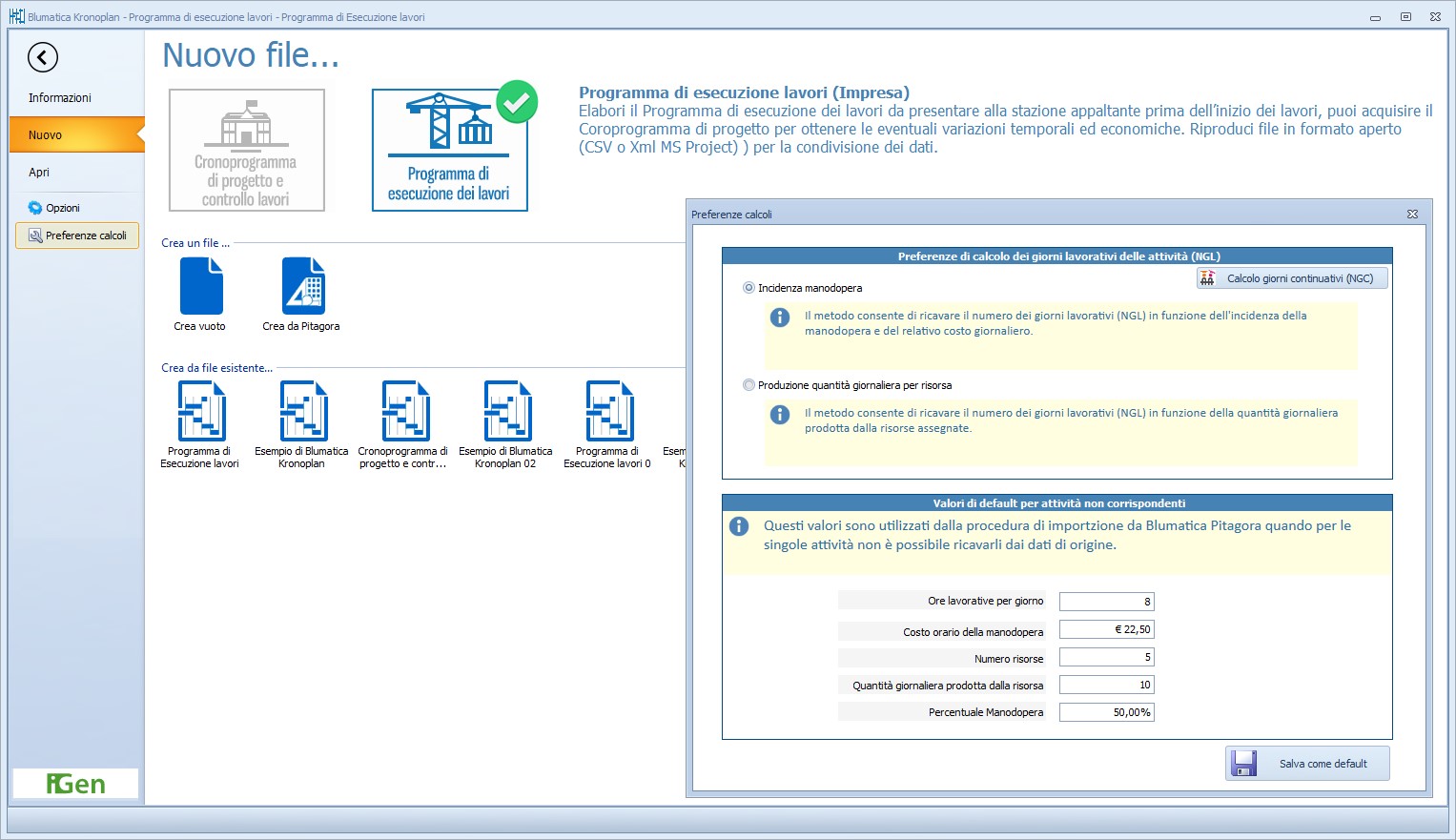Click the Crea vuoto file icon

(x=200, y=287)
